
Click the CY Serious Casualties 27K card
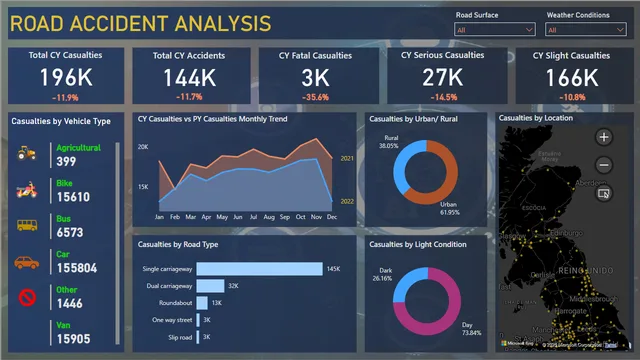tap(447, 76)
